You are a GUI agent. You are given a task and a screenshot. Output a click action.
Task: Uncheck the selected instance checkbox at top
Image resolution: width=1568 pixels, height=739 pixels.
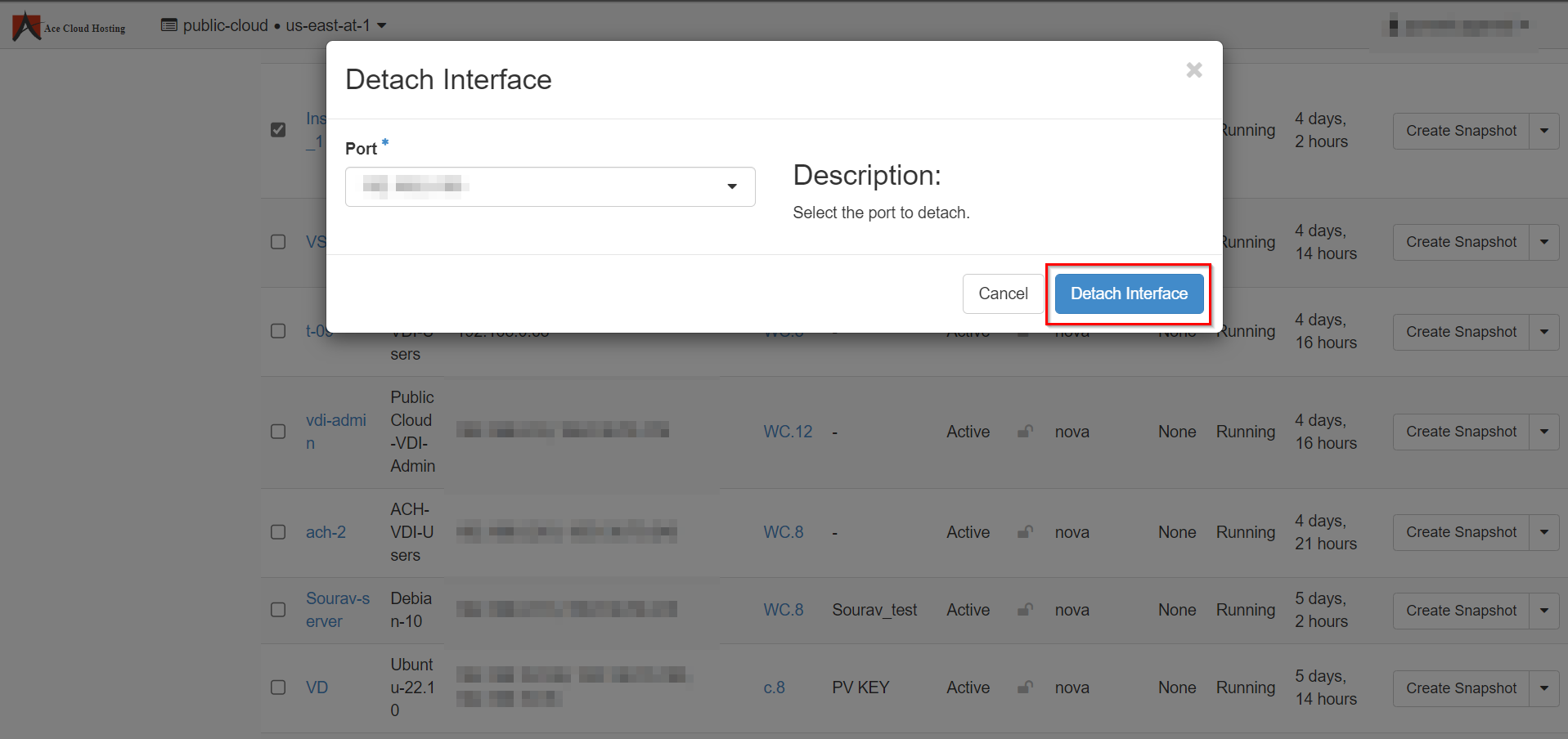[x=277, y=129]
